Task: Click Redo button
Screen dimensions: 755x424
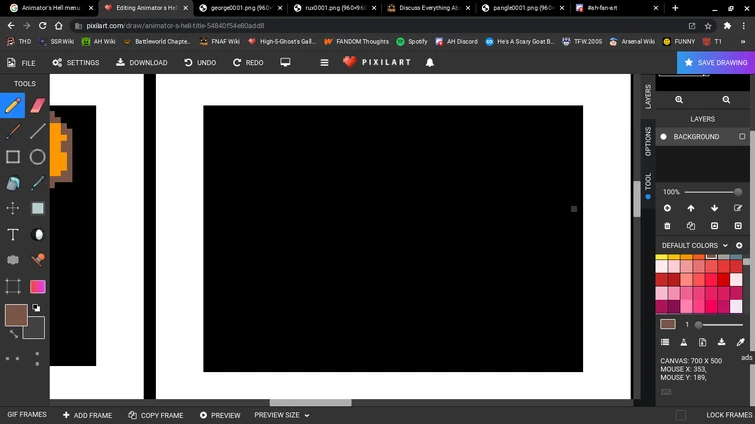Action: (x=248, y=63)
